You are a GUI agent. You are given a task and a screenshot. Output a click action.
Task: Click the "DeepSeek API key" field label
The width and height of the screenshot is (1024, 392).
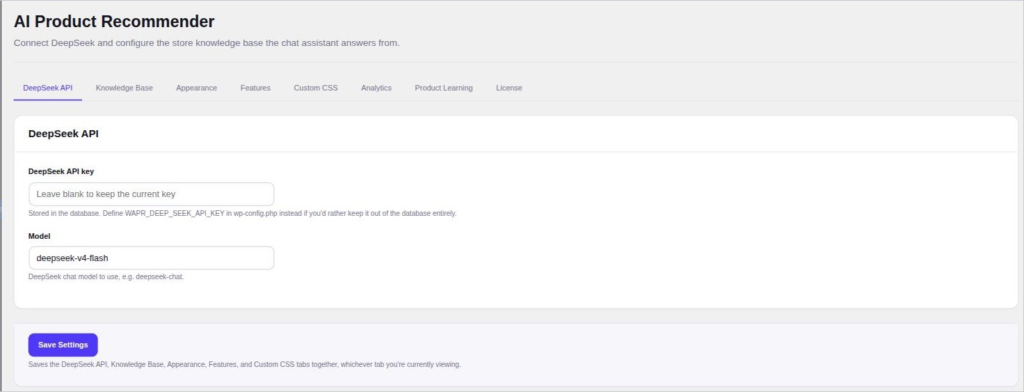[61, 171]
